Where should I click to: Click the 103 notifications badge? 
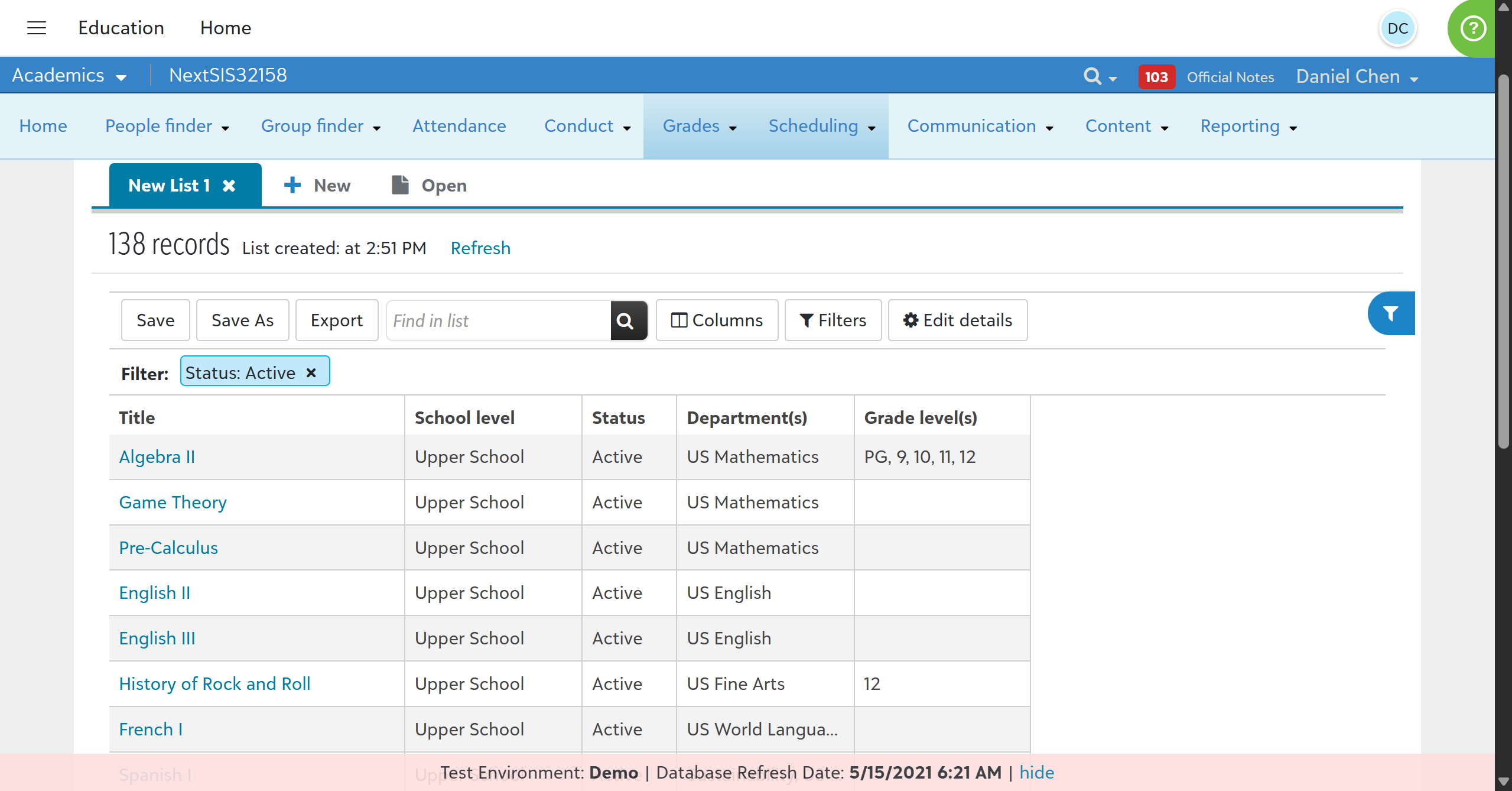(1156, 77)
